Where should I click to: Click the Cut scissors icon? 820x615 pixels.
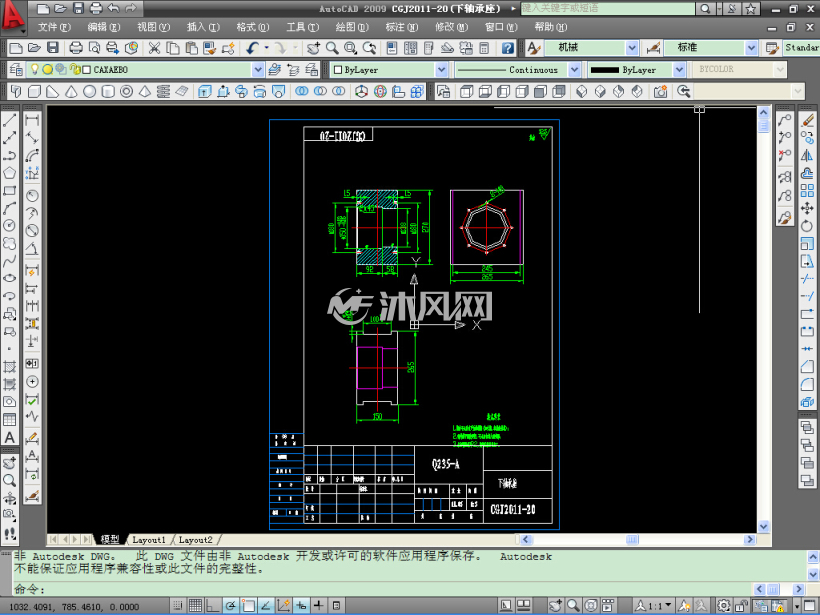154,48
